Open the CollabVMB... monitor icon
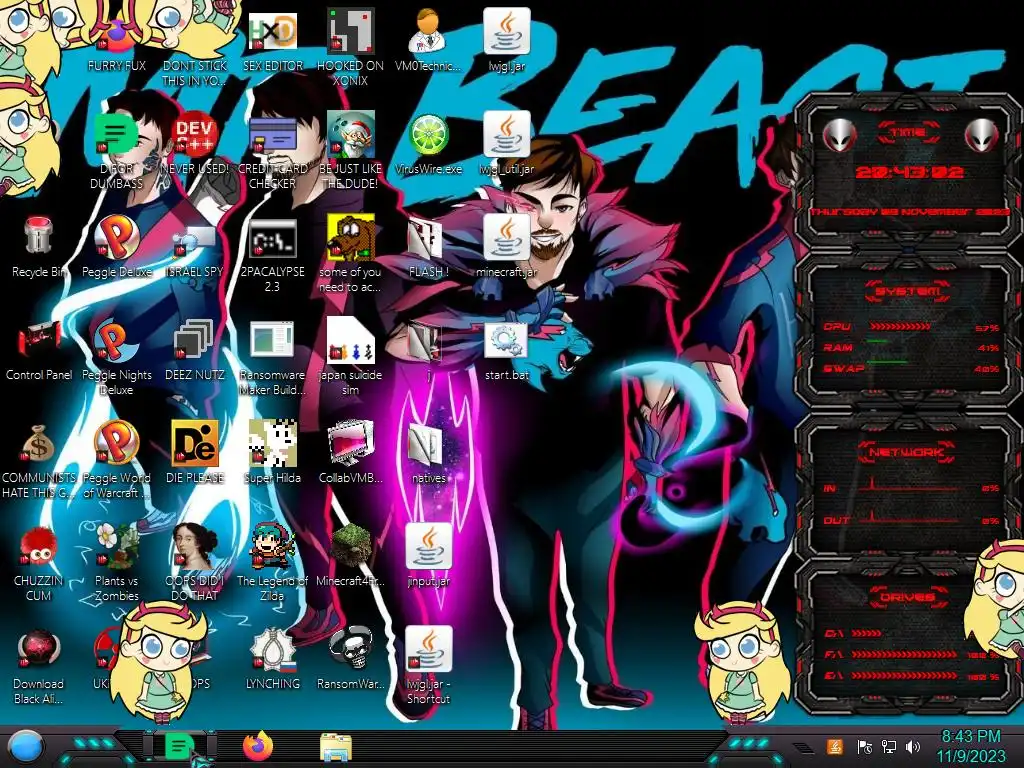The width and height of the screenshot is (1024, 768). (351, 443)
